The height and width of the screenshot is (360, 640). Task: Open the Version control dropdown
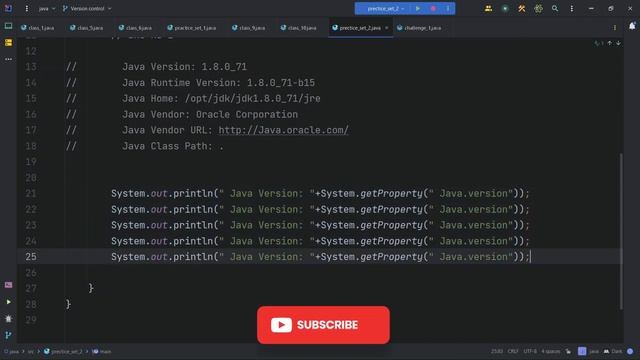click(87, 8)
